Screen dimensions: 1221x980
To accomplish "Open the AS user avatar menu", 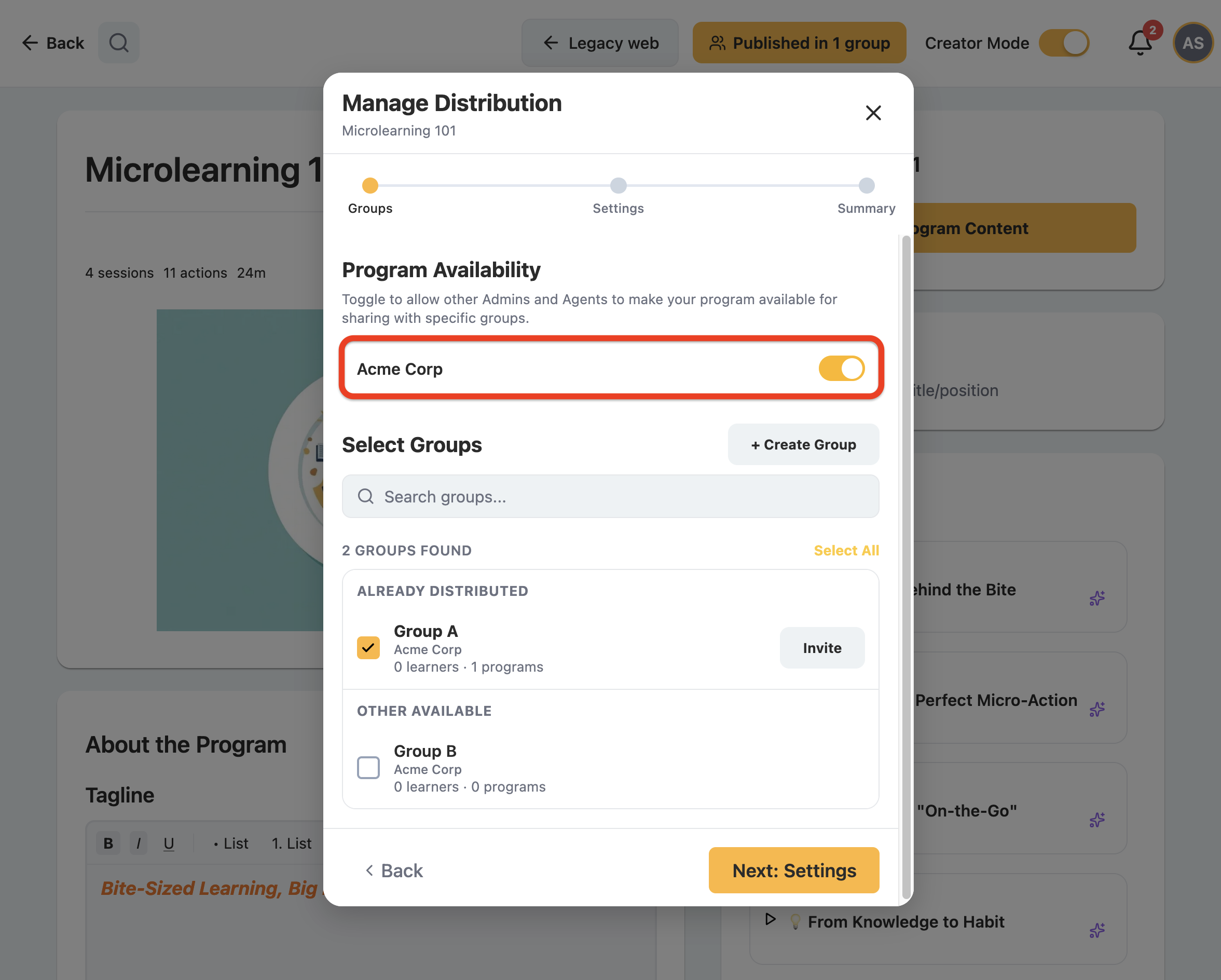I will (1192, 43).
